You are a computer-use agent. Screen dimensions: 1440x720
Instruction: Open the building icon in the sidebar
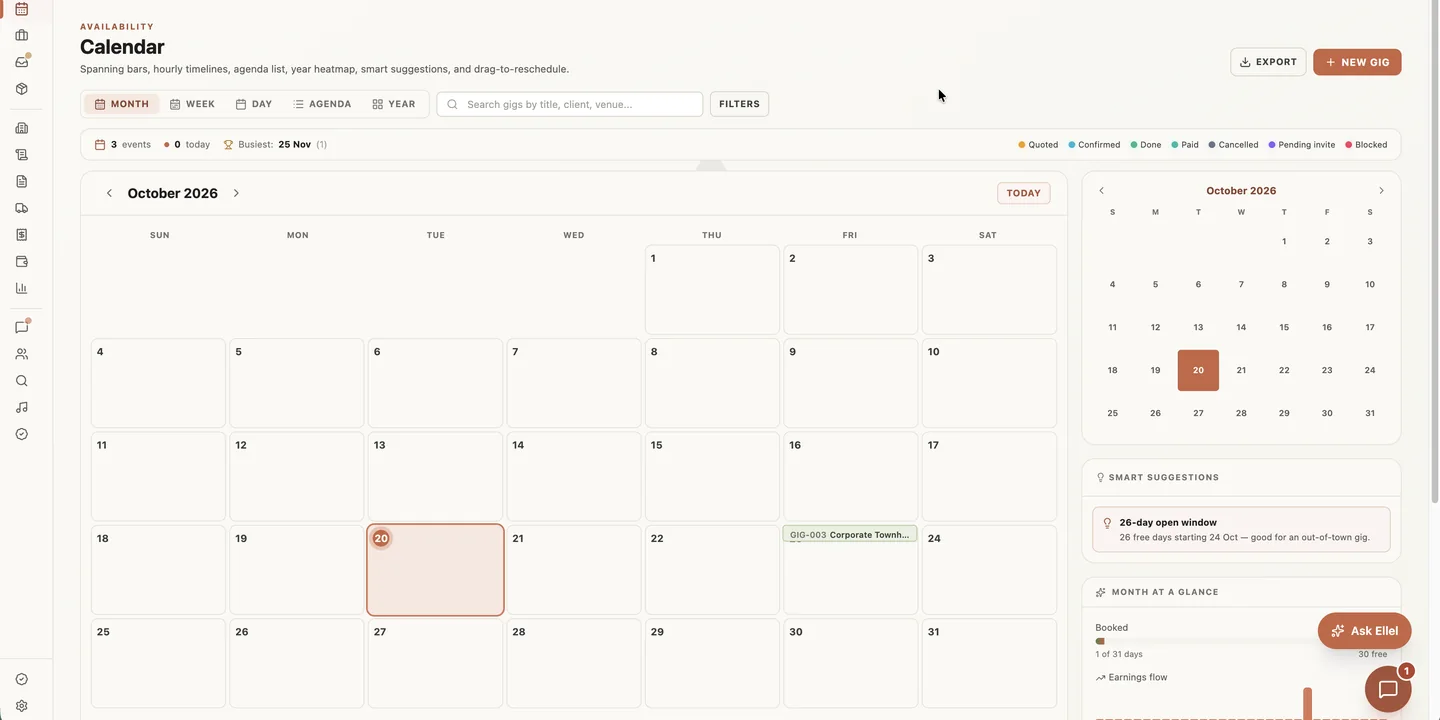coord(22,128)
